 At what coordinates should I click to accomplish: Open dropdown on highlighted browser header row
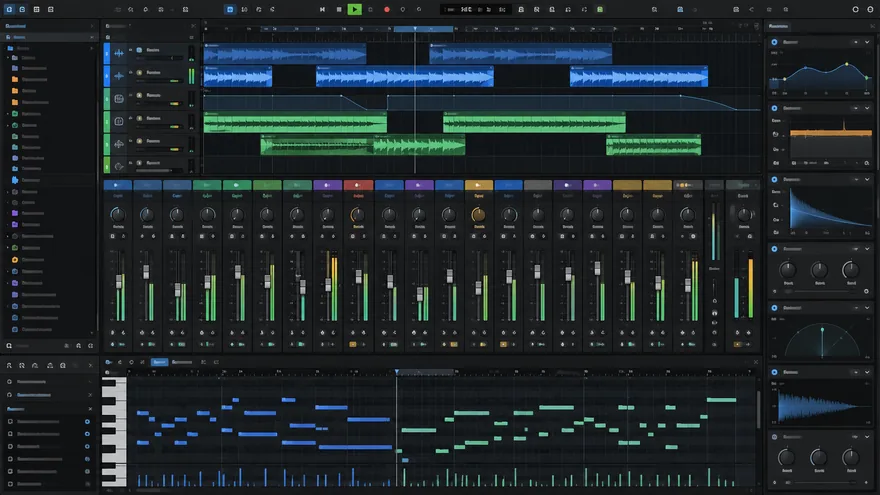coord(91,37)
